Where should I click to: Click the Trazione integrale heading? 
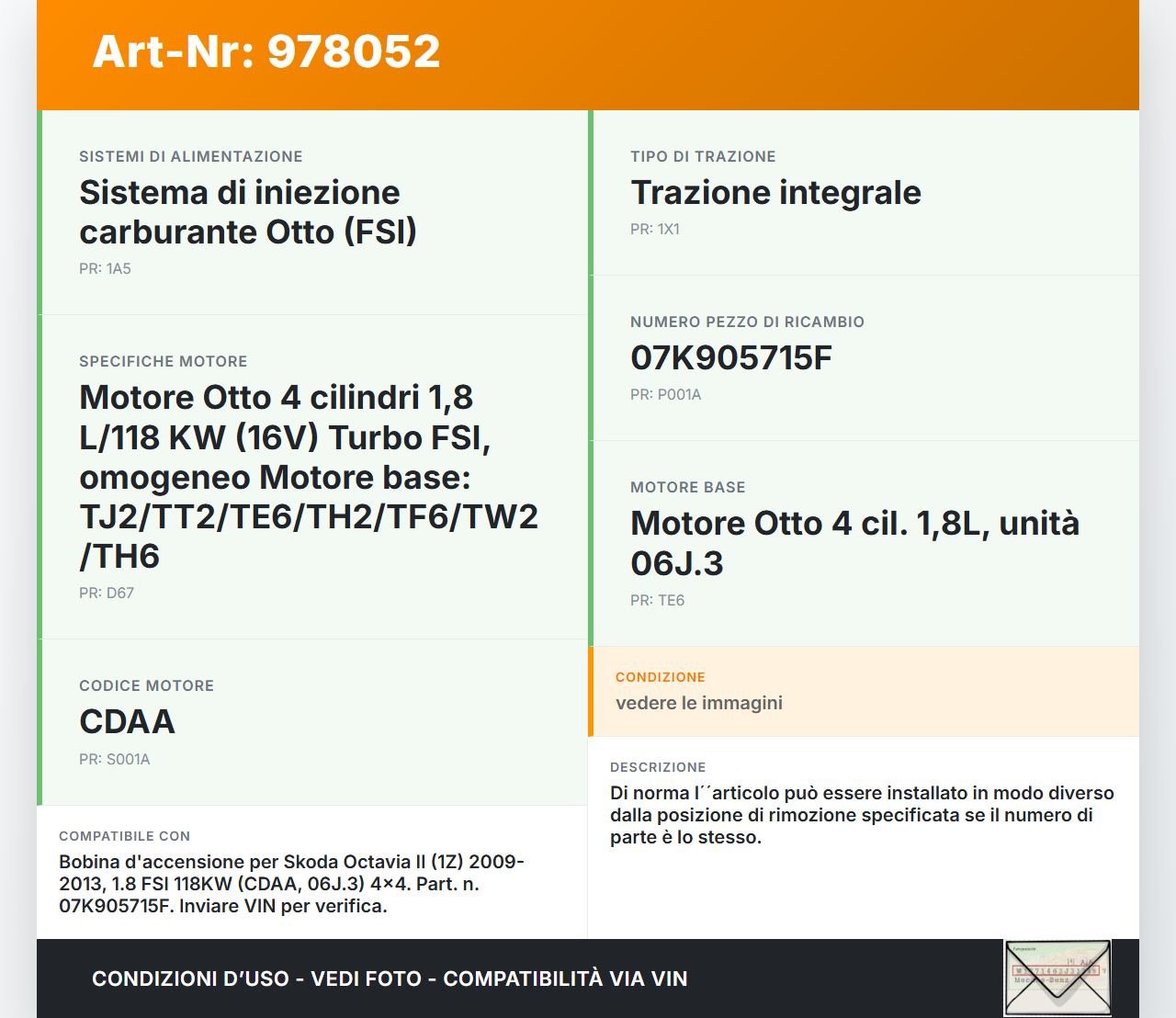pos(775,193)
